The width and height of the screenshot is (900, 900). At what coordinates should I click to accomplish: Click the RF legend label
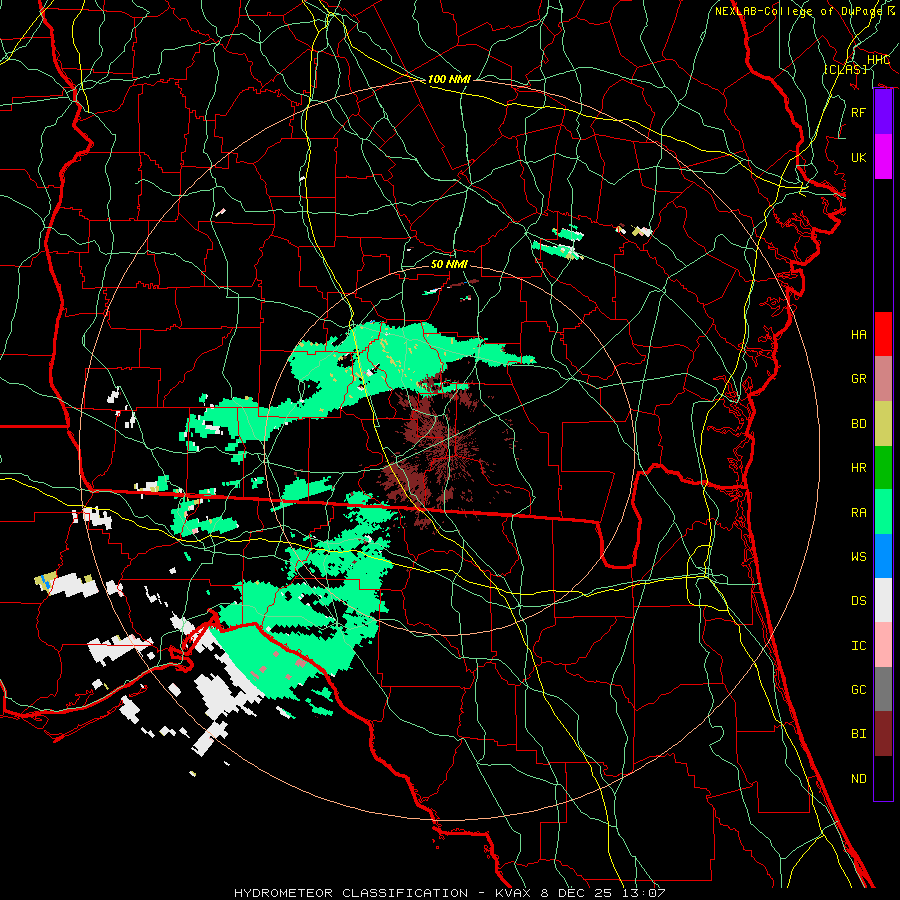click(858, 112)
